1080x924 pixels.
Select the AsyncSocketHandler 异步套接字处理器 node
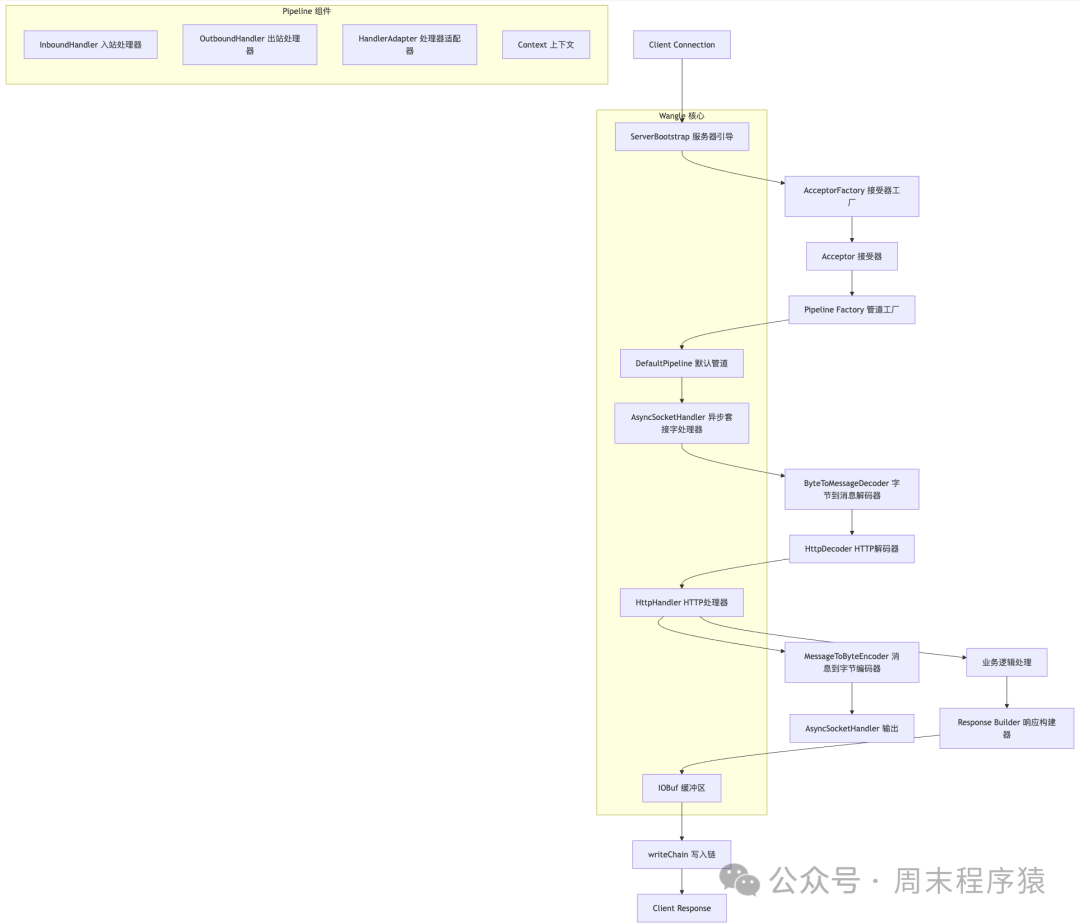pyautogui.click(x=682, y=423)
